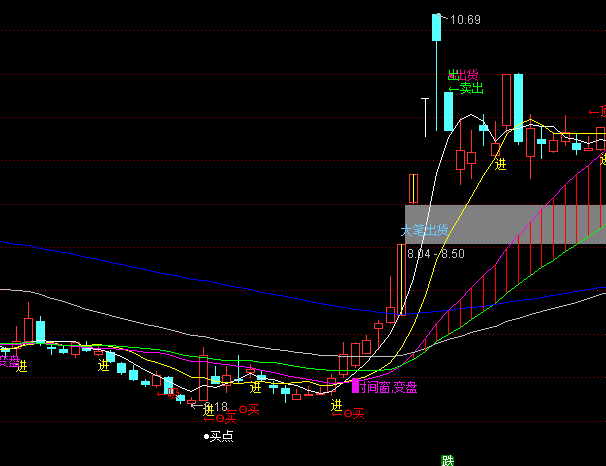Click the 8.04 - 8.50 price range text
The image size is (606, 466).
point(436,254)
